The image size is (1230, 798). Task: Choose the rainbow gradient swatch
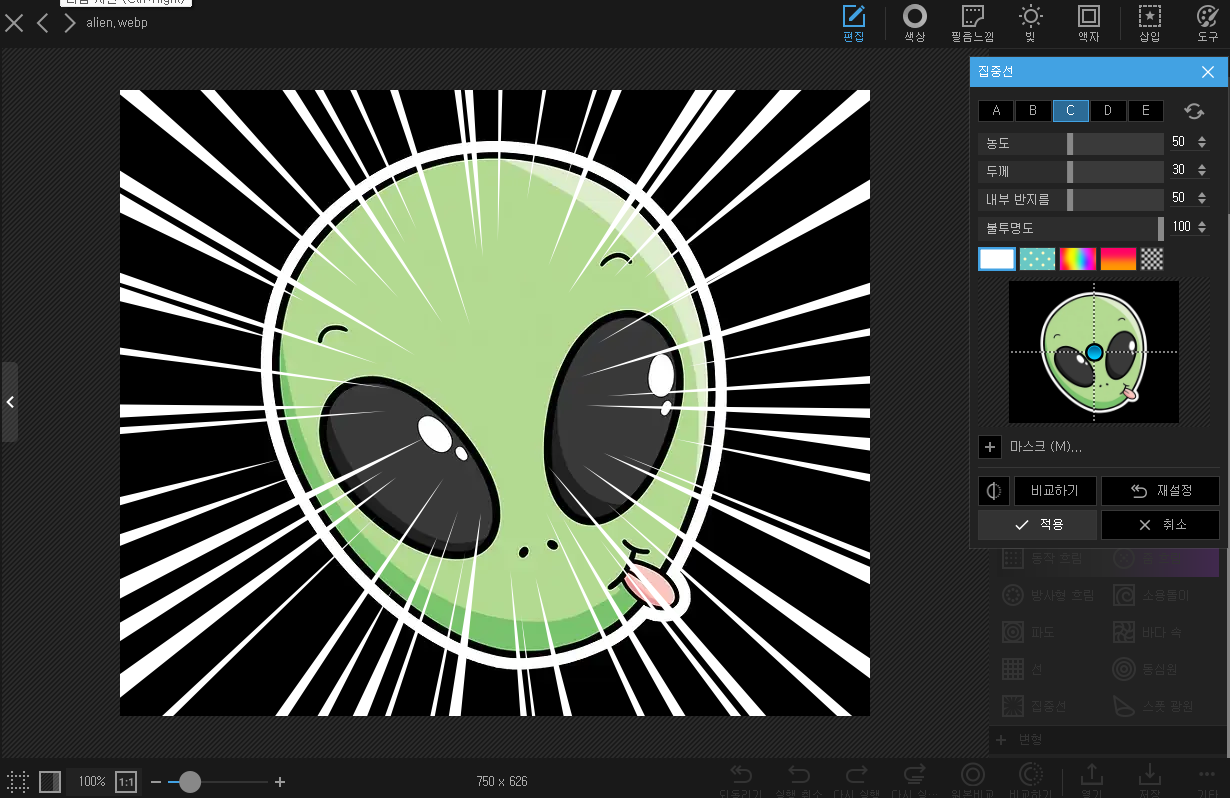click(1077, 259)
